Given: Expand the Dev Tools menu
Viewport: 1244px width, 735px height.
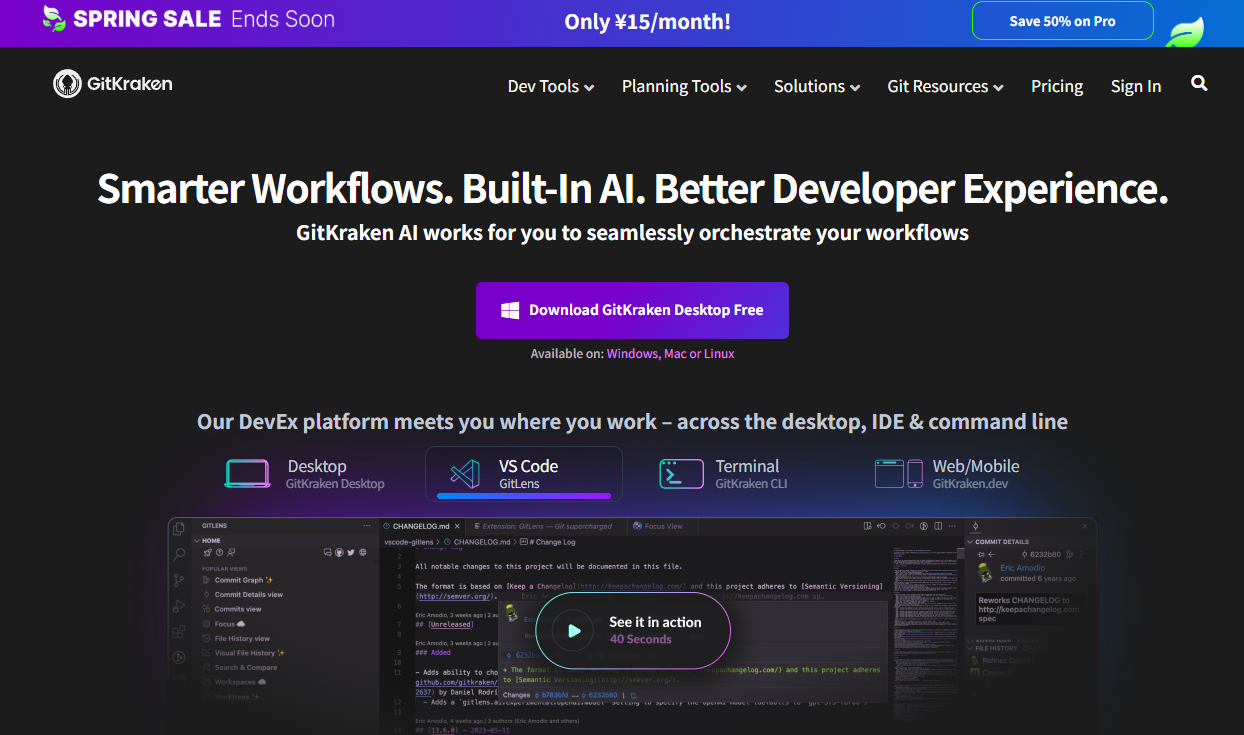Looking at the screenshot, I should click(x=551, y=86).
